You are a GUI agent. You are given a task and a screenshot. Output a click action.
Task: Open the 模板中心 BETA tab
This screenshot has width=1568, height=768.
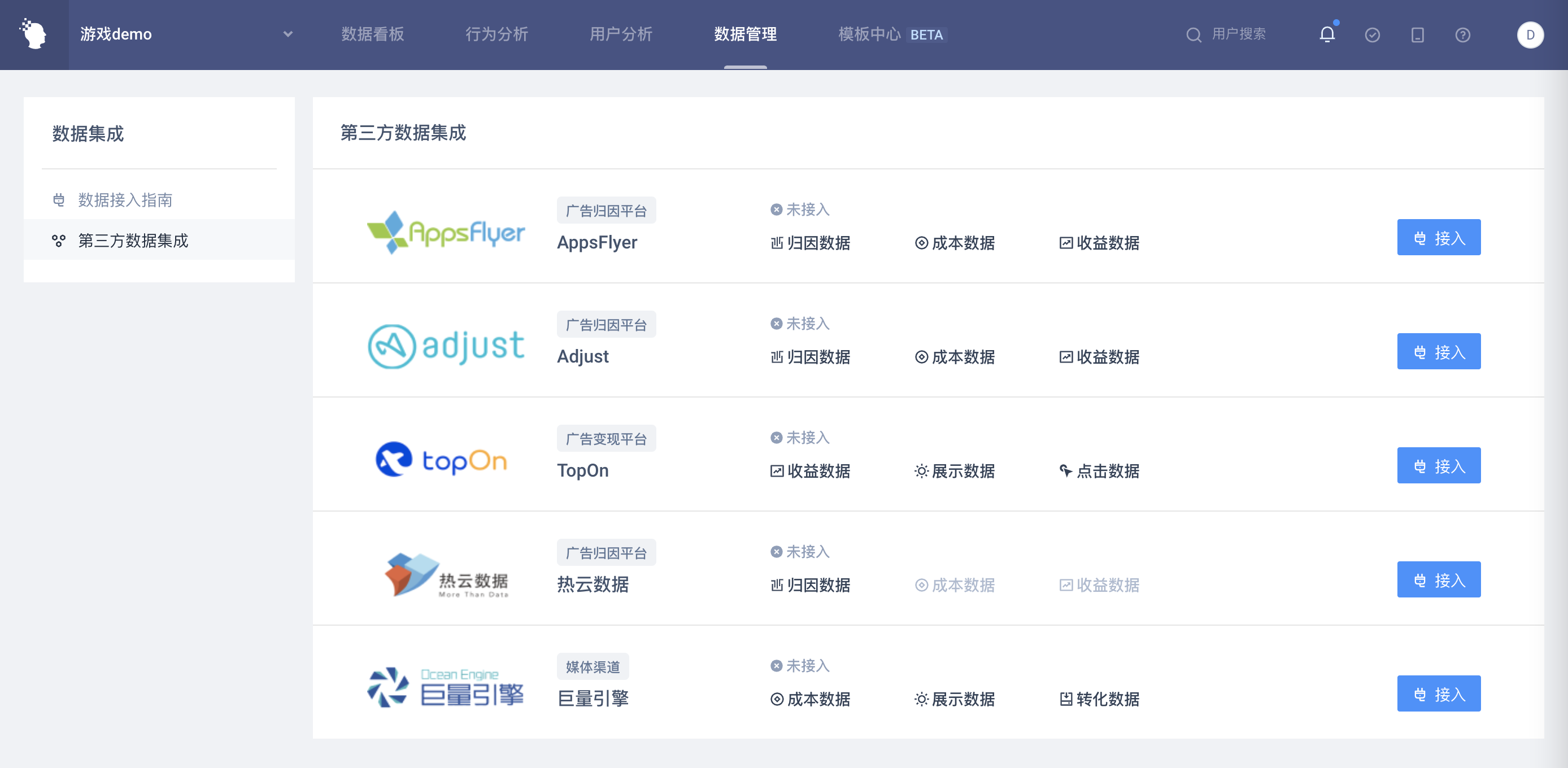pos(892,34)
